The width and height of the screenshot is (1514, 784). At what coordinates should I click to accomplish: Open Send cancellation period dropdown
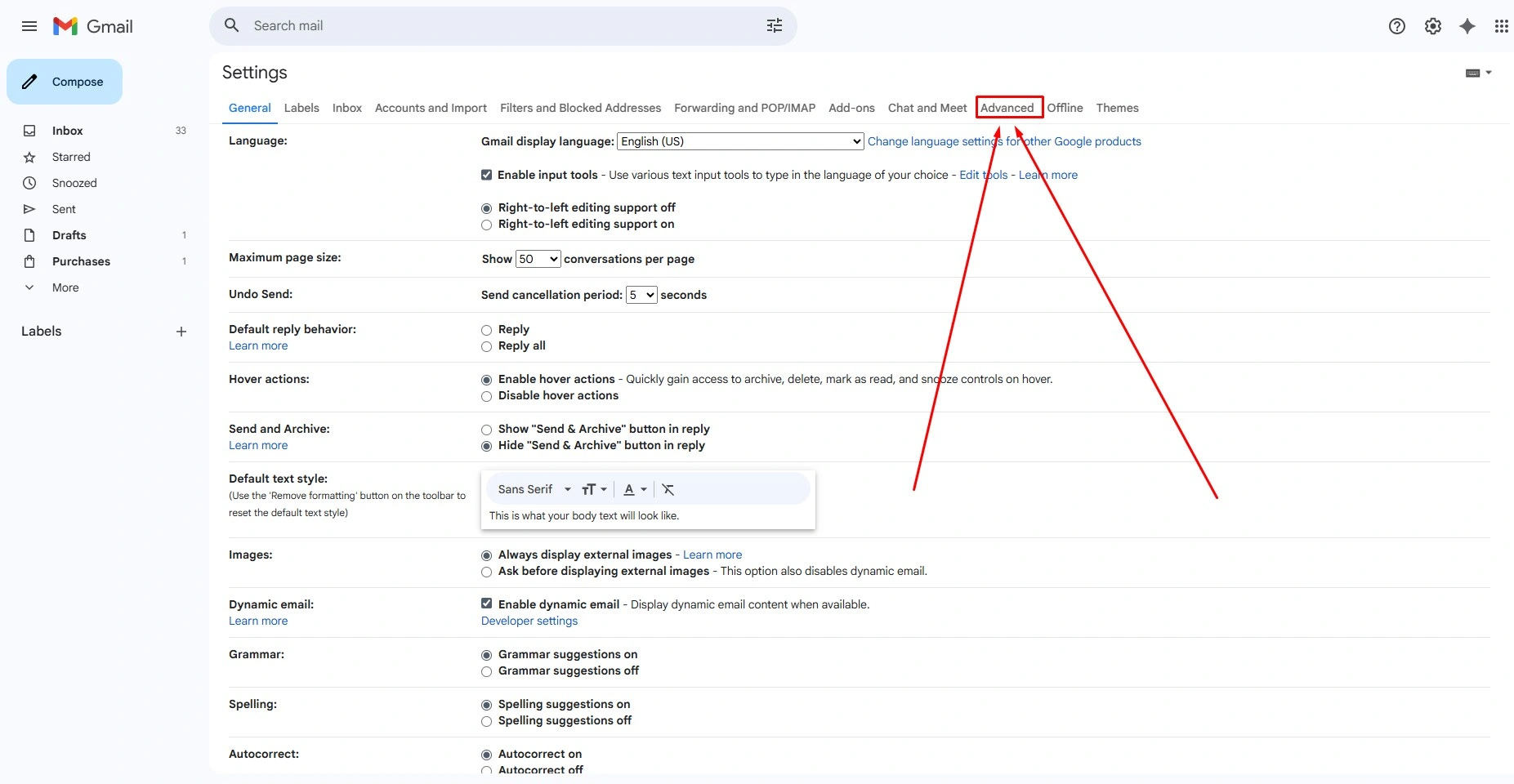click(641, 295)
